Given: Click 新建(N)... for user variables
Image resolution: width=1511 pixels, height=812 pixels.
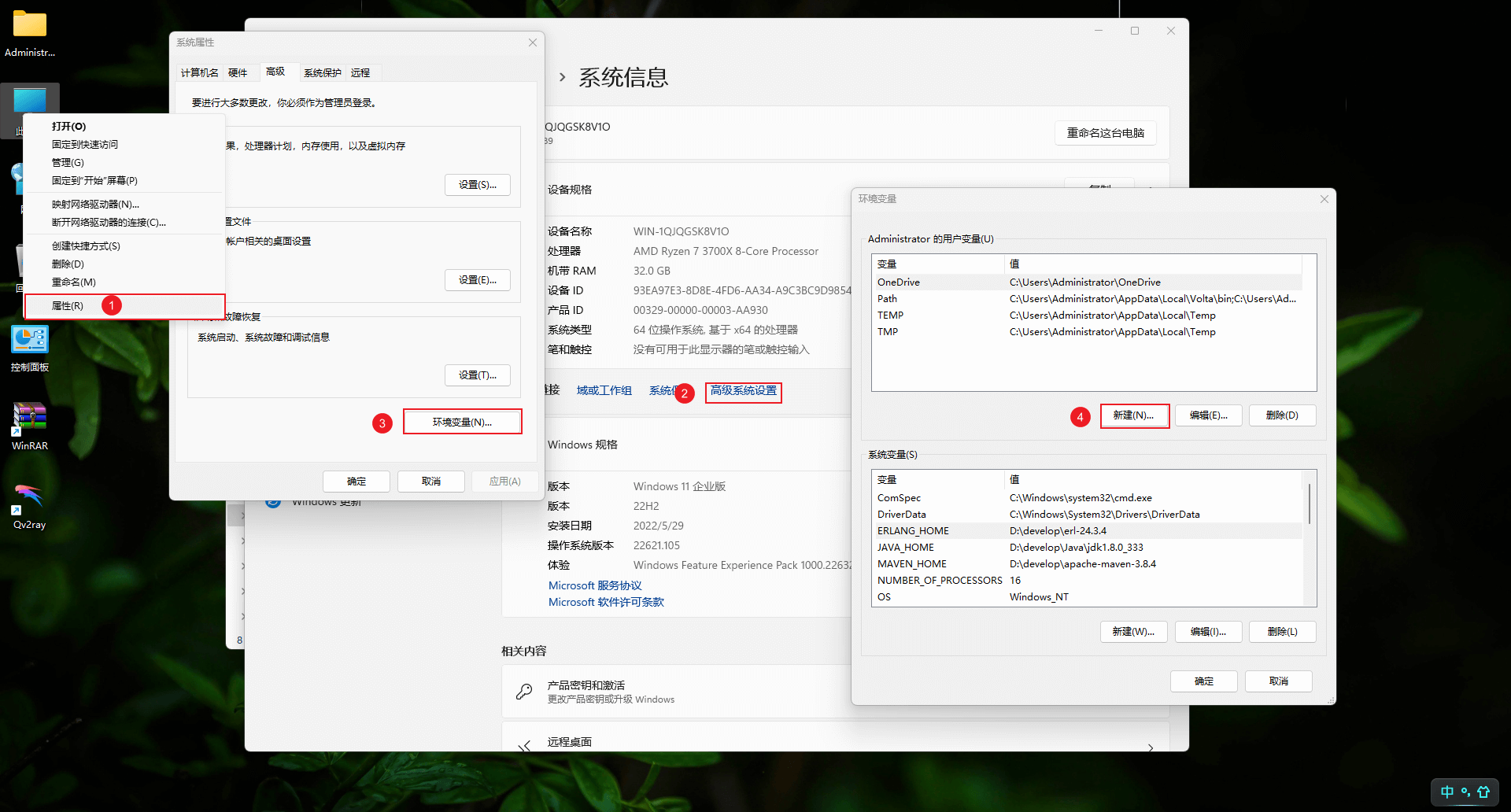Looking at the screenshot, I should tap(1134, 415).
